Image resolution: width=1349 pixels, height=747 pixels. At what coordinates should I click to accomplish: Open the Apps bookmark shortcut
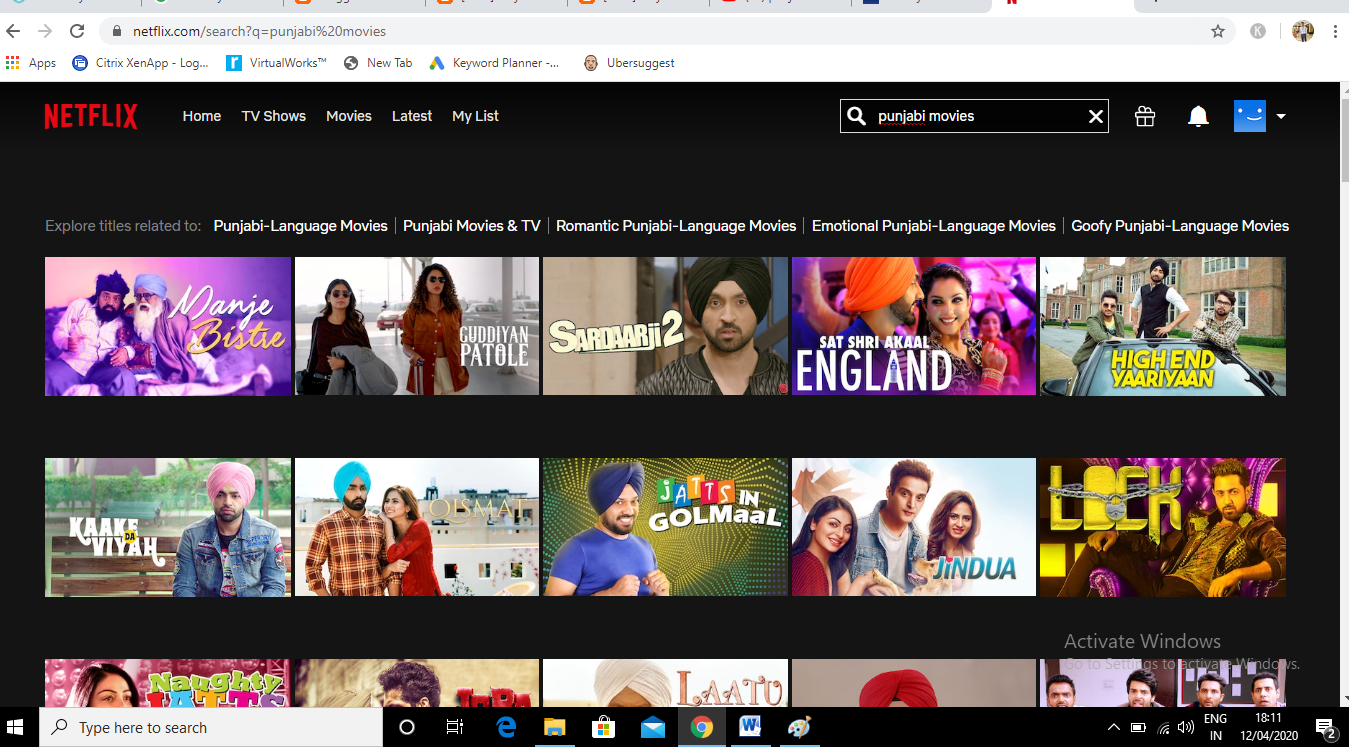[x=31, y=63]
